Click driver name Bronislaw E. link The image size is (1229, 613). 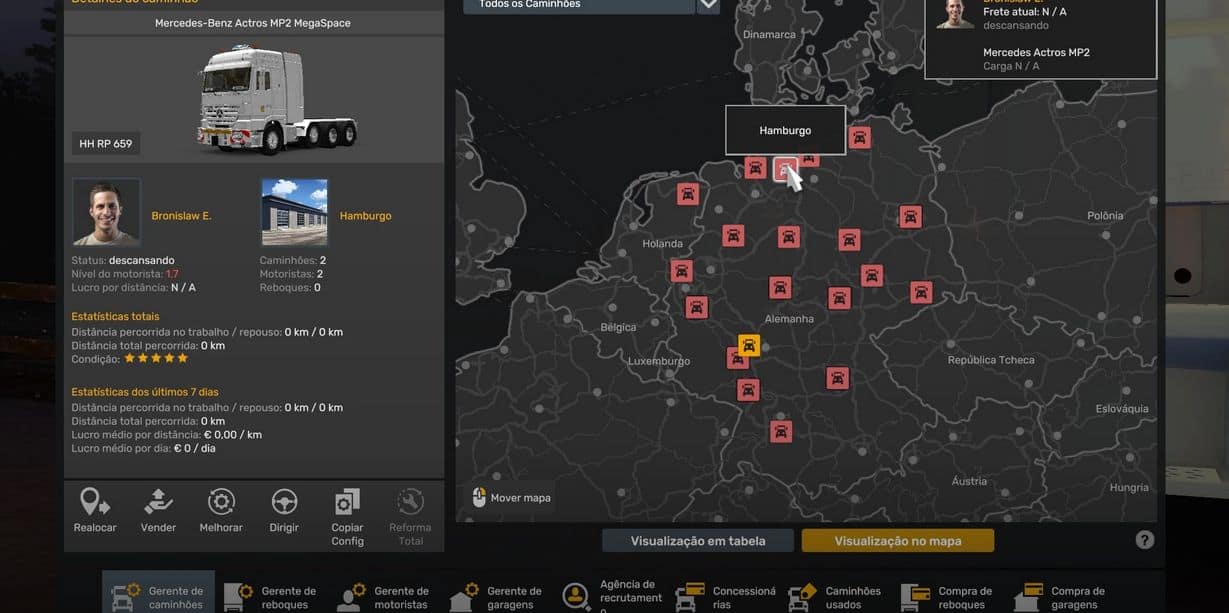tap(181, 216)
